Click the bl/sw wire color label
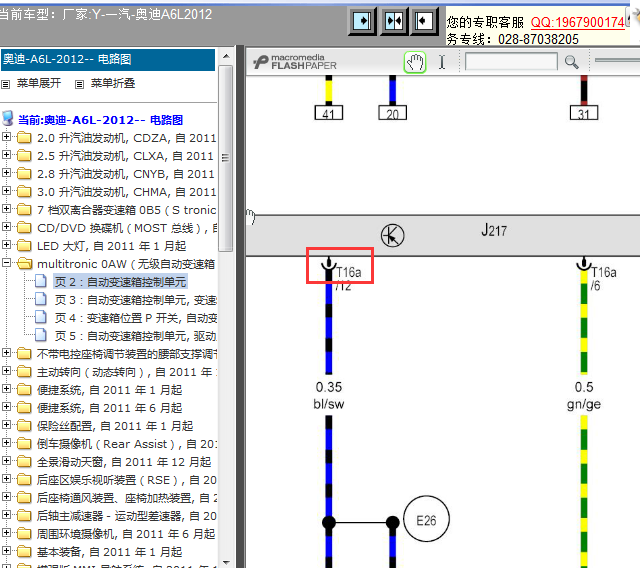 (x=329, y=404)
